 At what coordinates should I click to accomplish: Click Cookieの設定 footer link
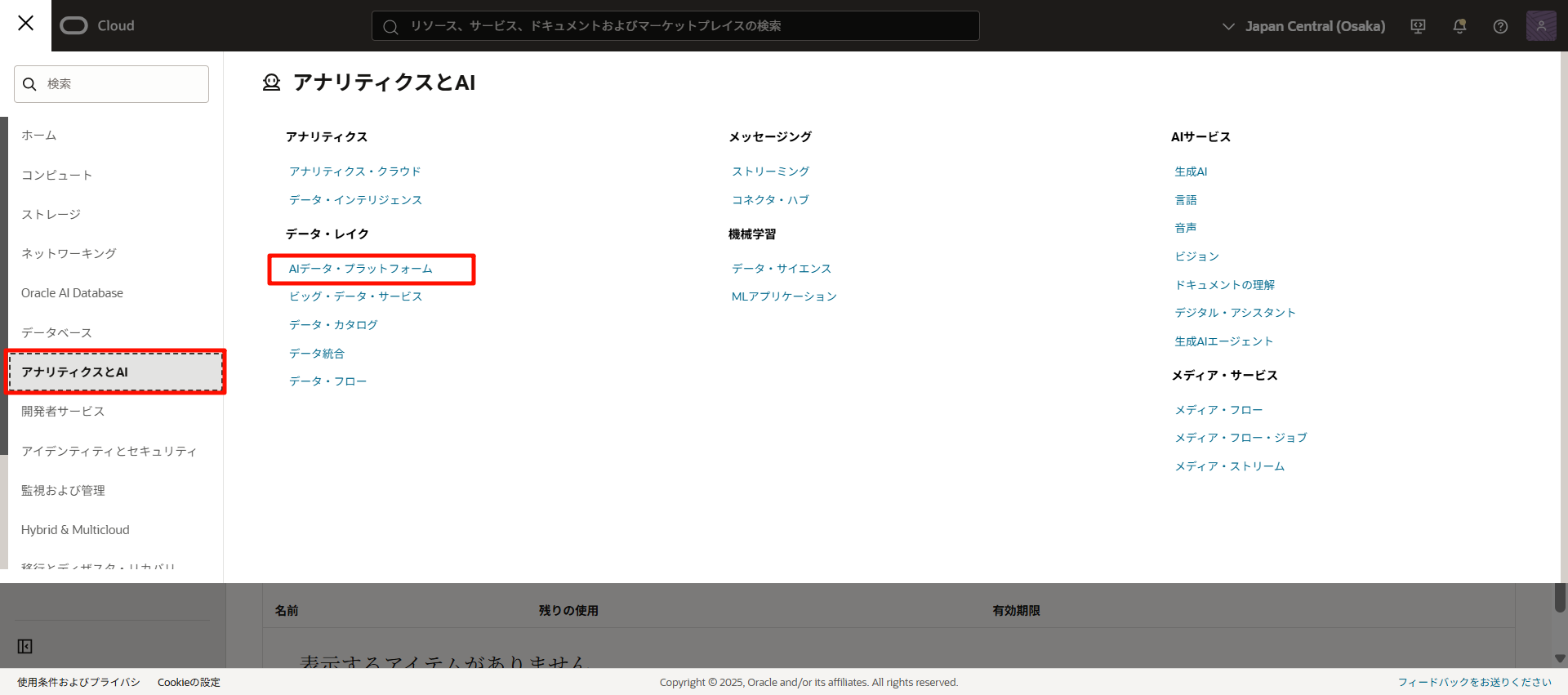pyautogui.click(x=189, y=683)
